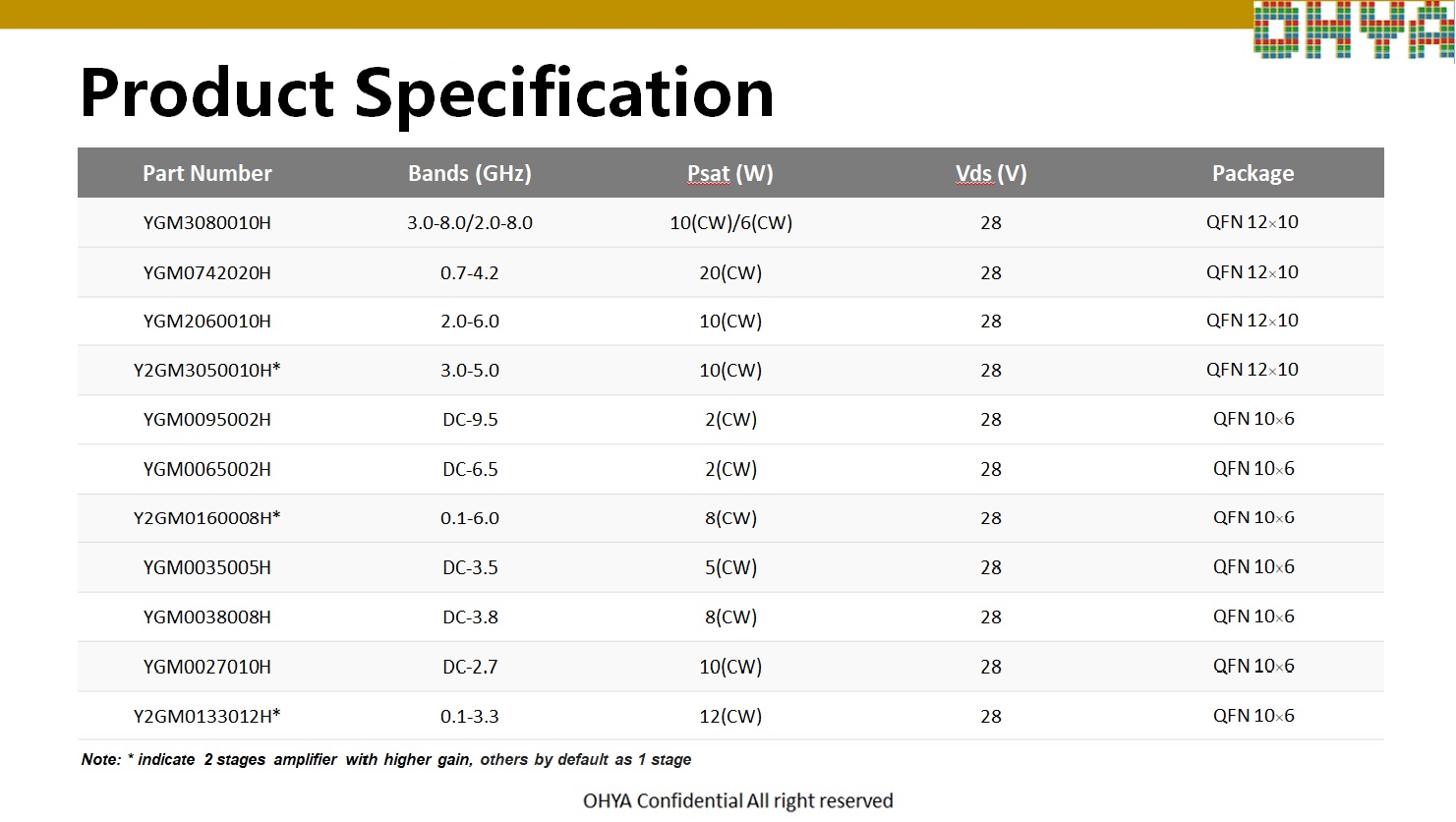
Task: Select the Y2GM3050010H* entry
Action: pyautogui.click(x=207, y=371)
